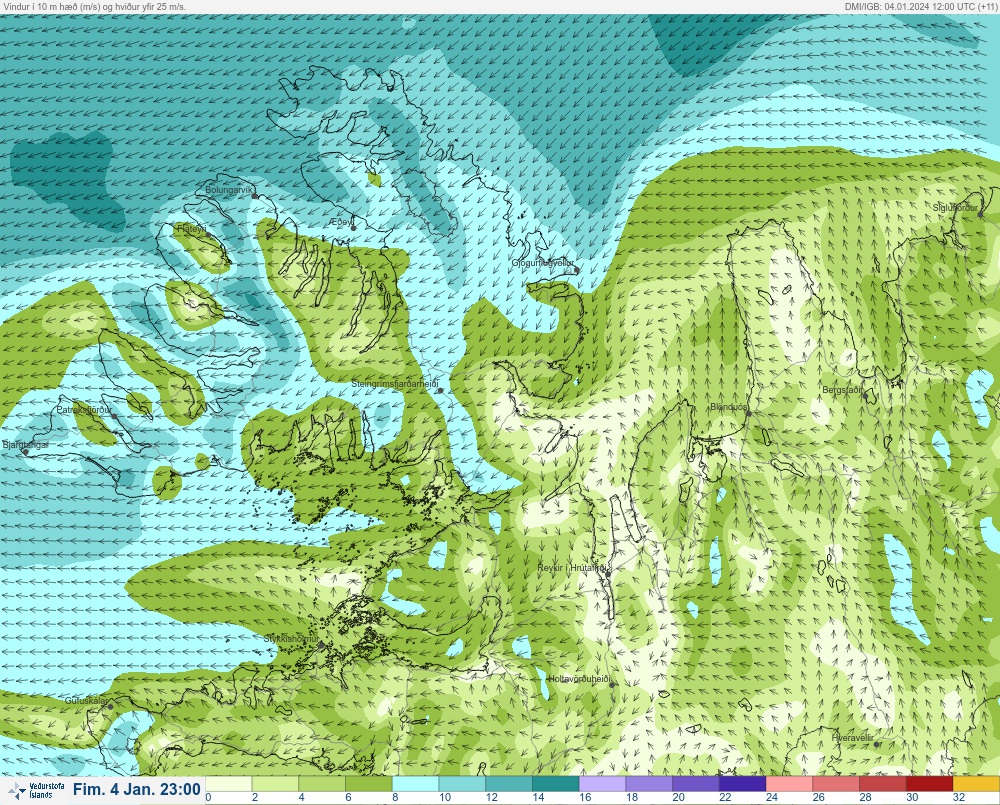Image resolution: width=1000 pixels, height=805 pixels.
Task: Click the Reykir í Hrútafirði label
Action: coord(573,568)
